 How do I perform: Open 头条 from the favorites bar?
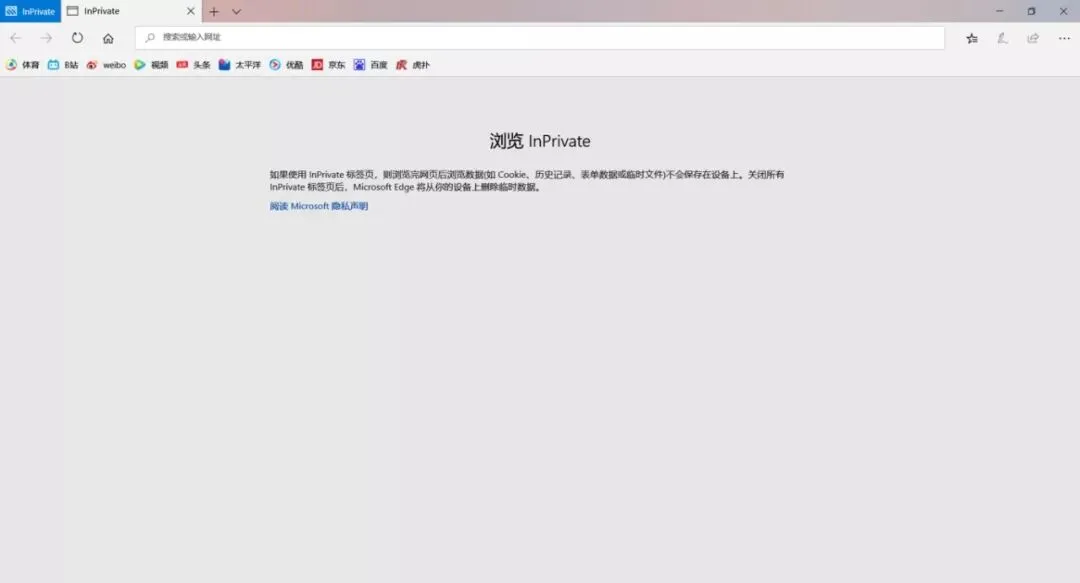click(195, 64)
